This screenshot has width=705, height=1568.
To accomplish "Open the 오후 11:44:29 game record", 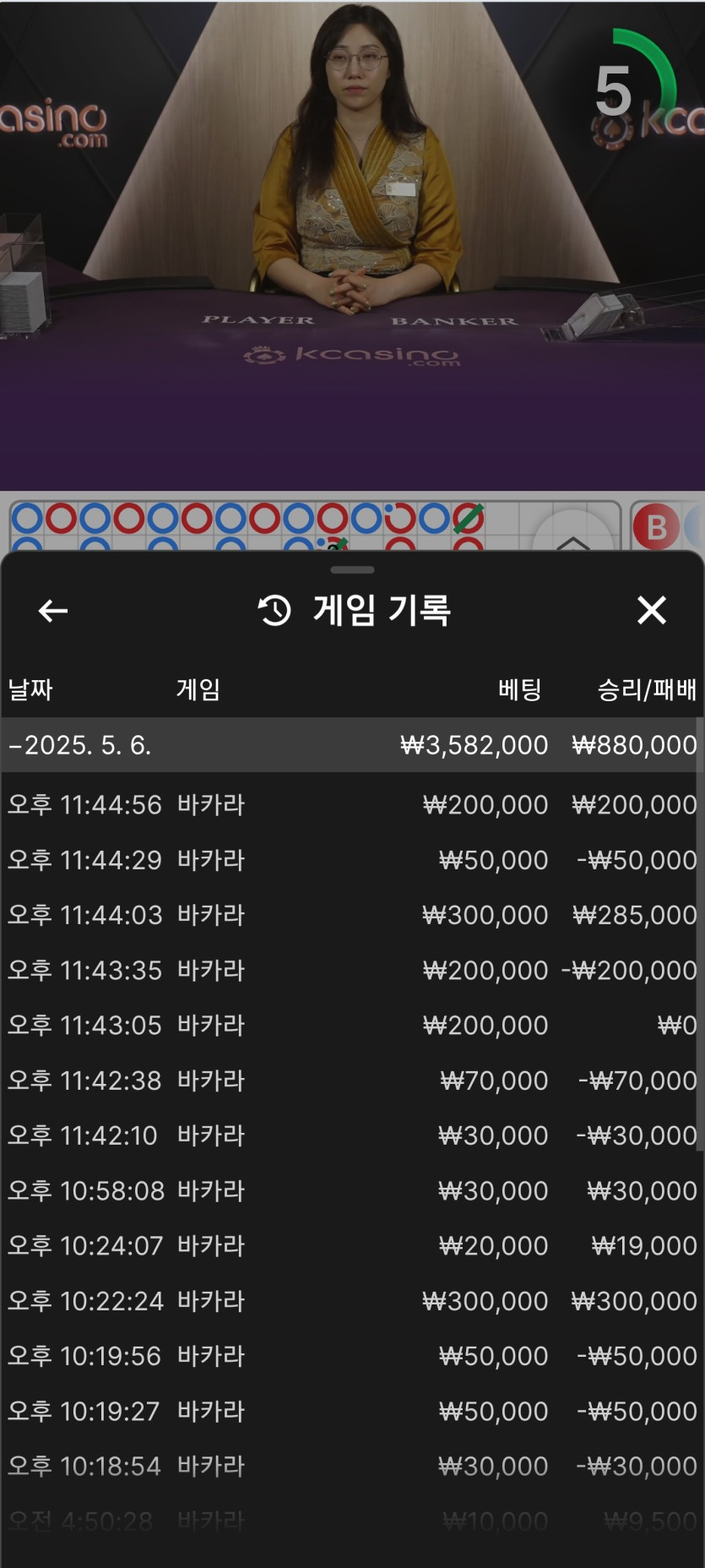I will (x=352, y=860).
